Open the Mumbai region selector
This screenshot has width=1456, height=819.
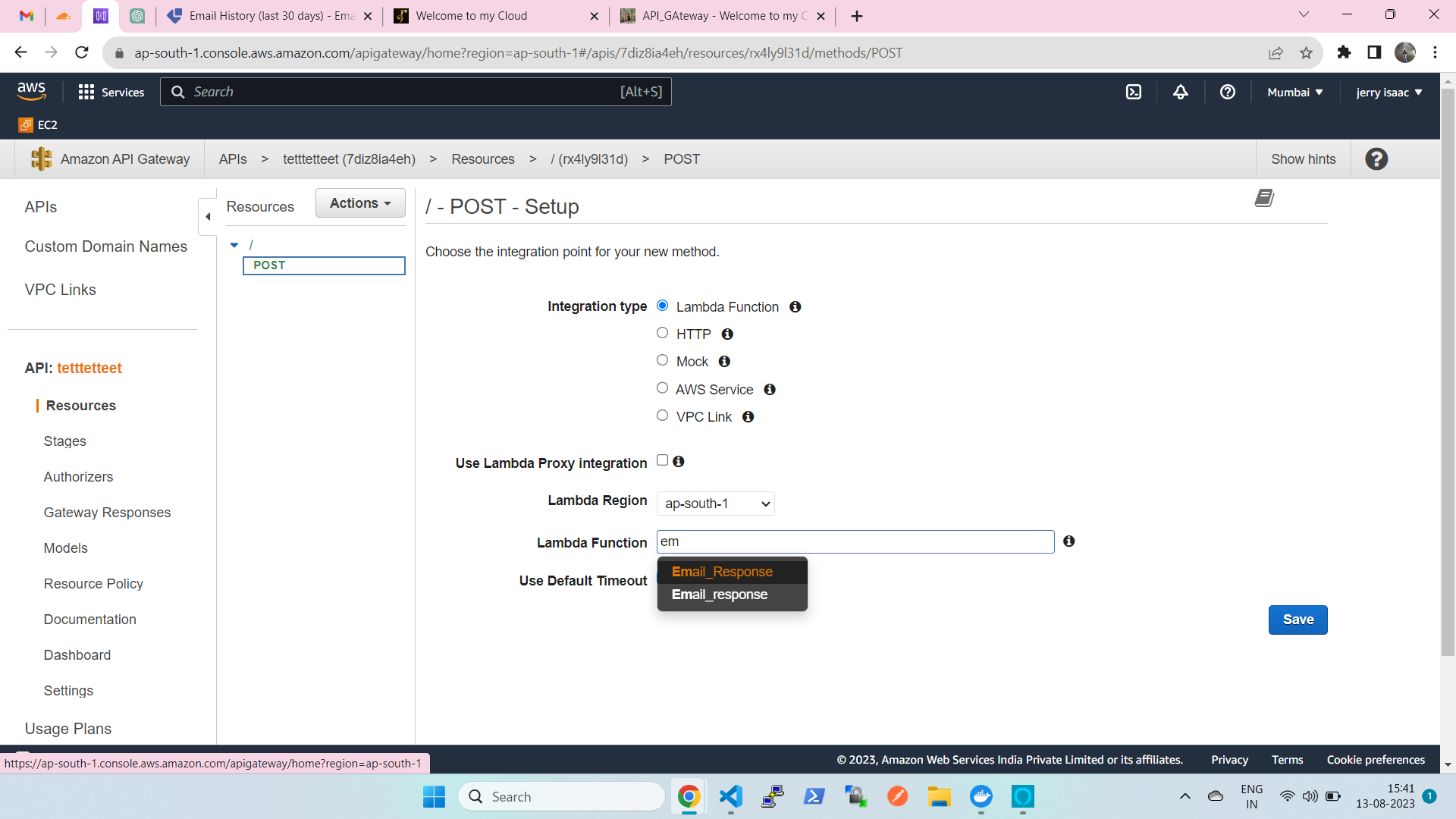(1294, 92)
